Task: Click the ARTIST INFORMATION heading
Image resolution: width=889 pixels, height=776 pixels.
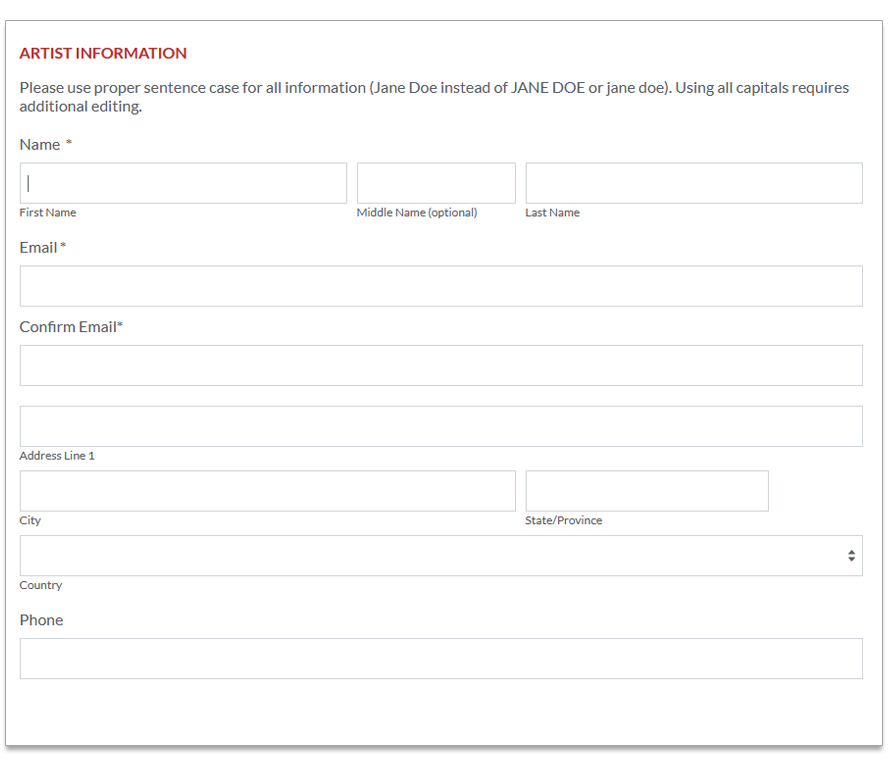Action: (103, 53)
